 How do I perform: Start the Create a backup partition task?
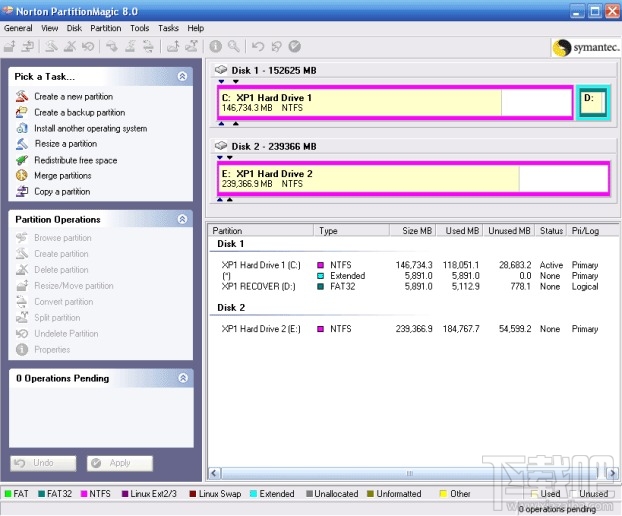tap(79, 112)
